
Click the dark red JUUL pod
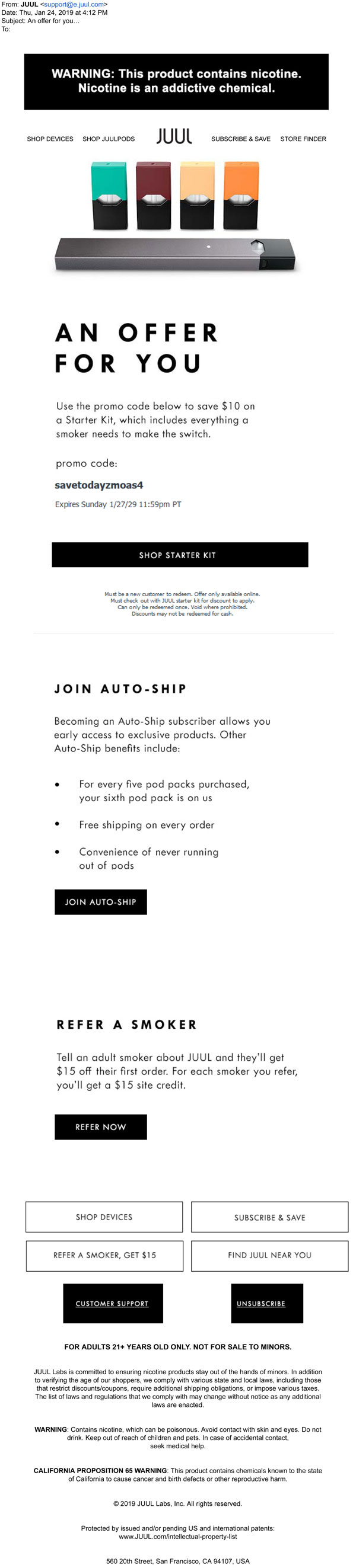pyautogui.click(x=154, y=196)
